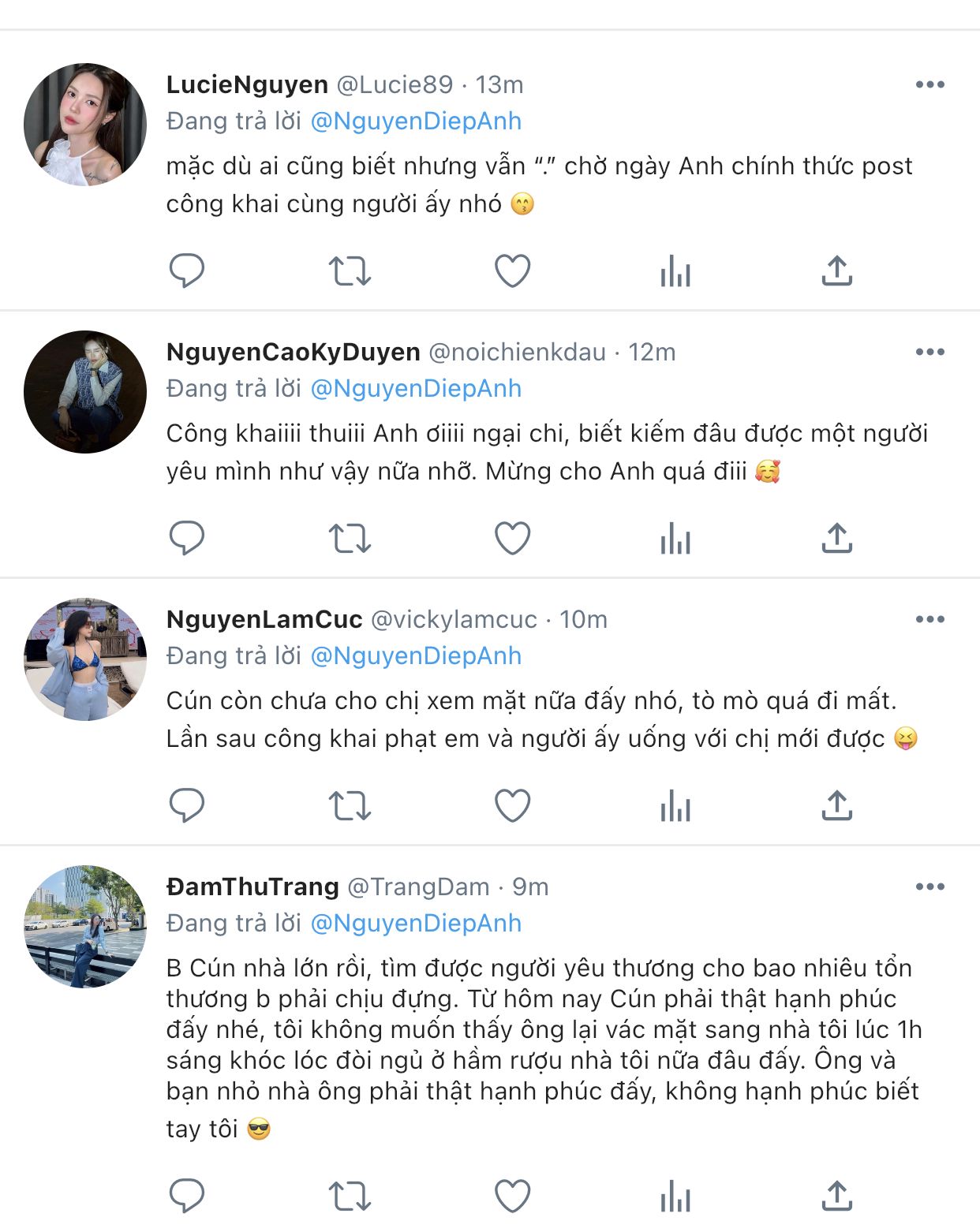Retweet ĐamThuTrang's tweet
Image resolution: width=980 pixels, height=1232 pixels.
pyautogui.click(x=350, y=1196)
